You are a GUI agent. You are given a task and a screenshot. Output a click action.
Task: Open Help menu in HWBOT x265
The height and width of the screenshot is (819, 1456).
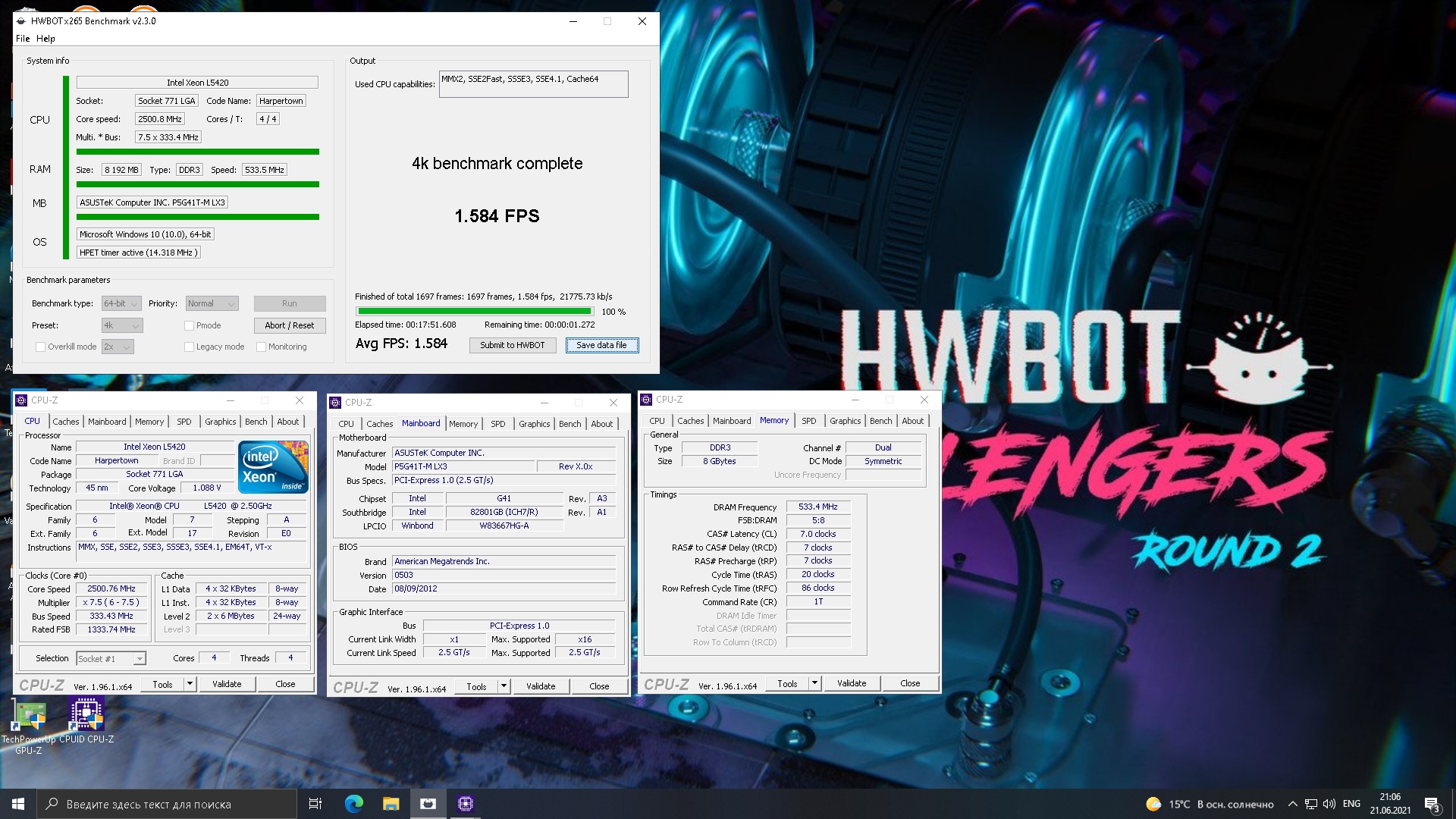[x=45, y=39]
